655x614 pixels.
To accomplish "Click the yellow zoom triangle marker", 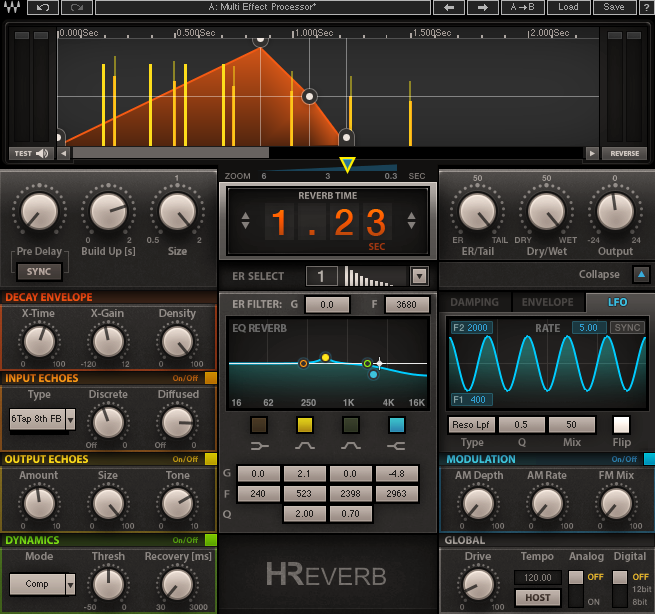I will (347, 165).
